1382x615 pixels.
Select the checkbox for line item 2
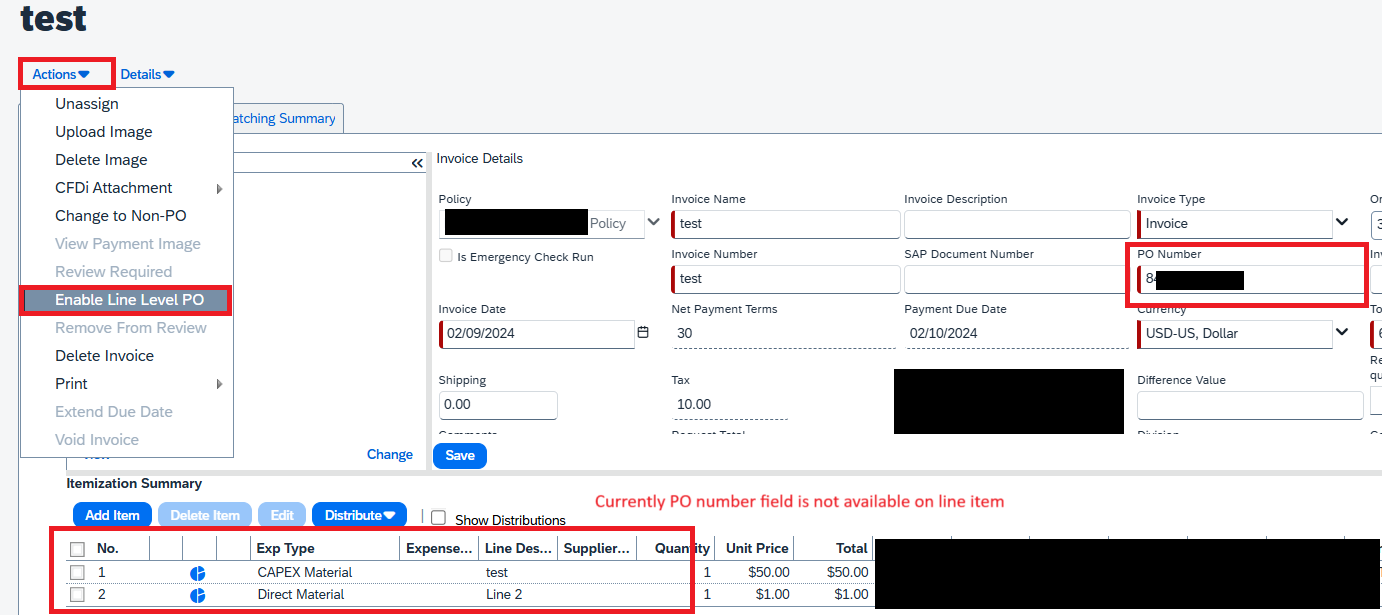[x=77, y=594]
